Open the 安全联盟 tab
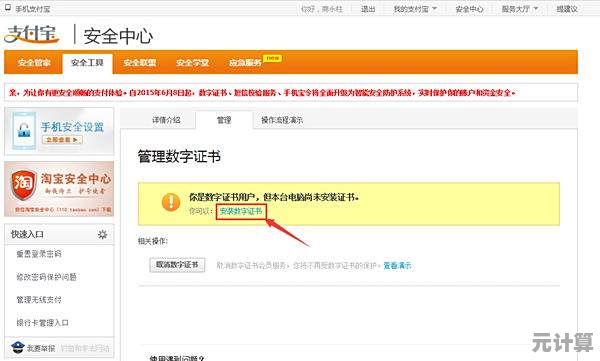Viewport: 600px width, 361px height. pyautogui.click(x=140, y=62)
